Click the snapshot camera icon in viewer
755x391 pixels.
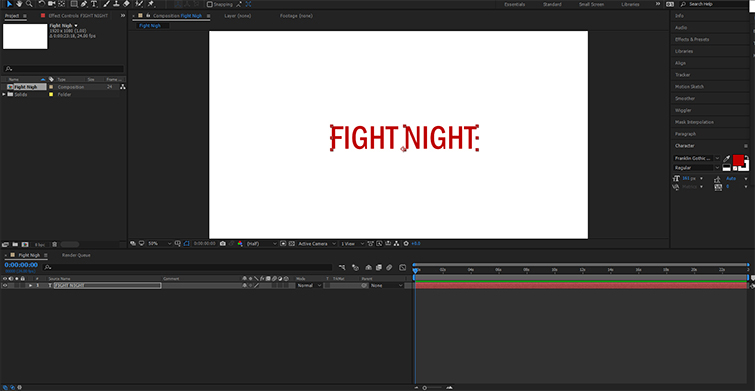click(x=222, y=244)
